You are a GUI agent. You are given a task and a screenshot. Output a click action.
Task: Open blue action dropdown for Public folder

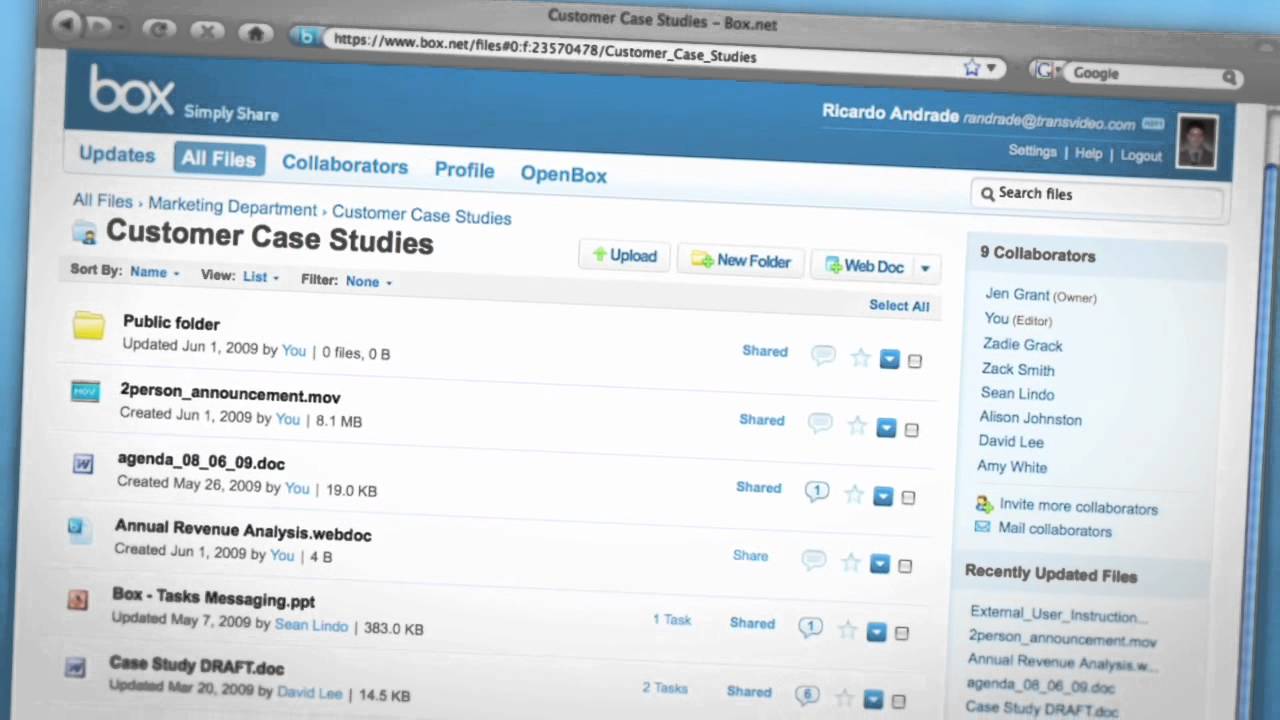889,359
